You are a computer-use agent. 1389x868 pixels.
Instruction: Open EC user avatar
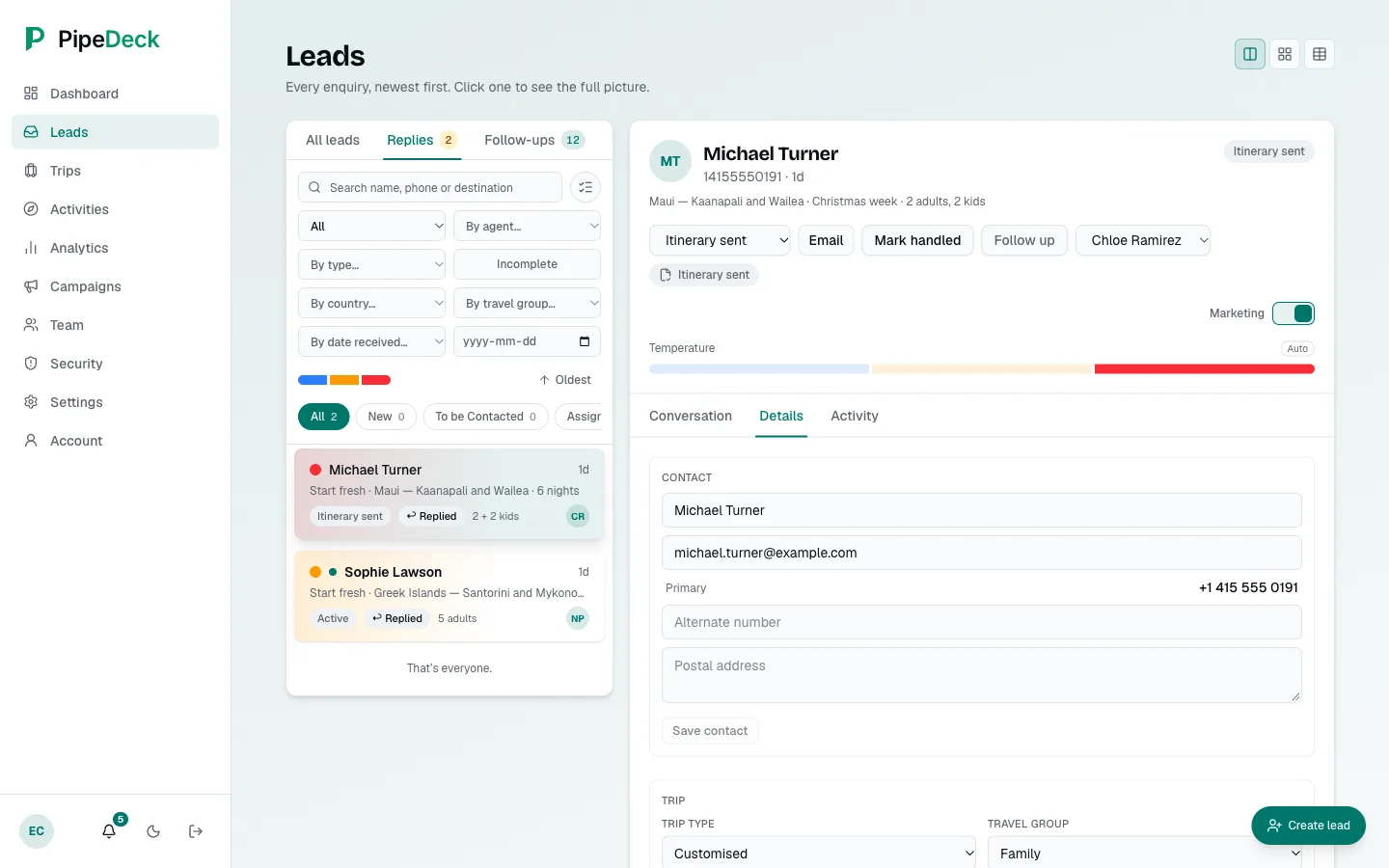click(x=37, y=831)
